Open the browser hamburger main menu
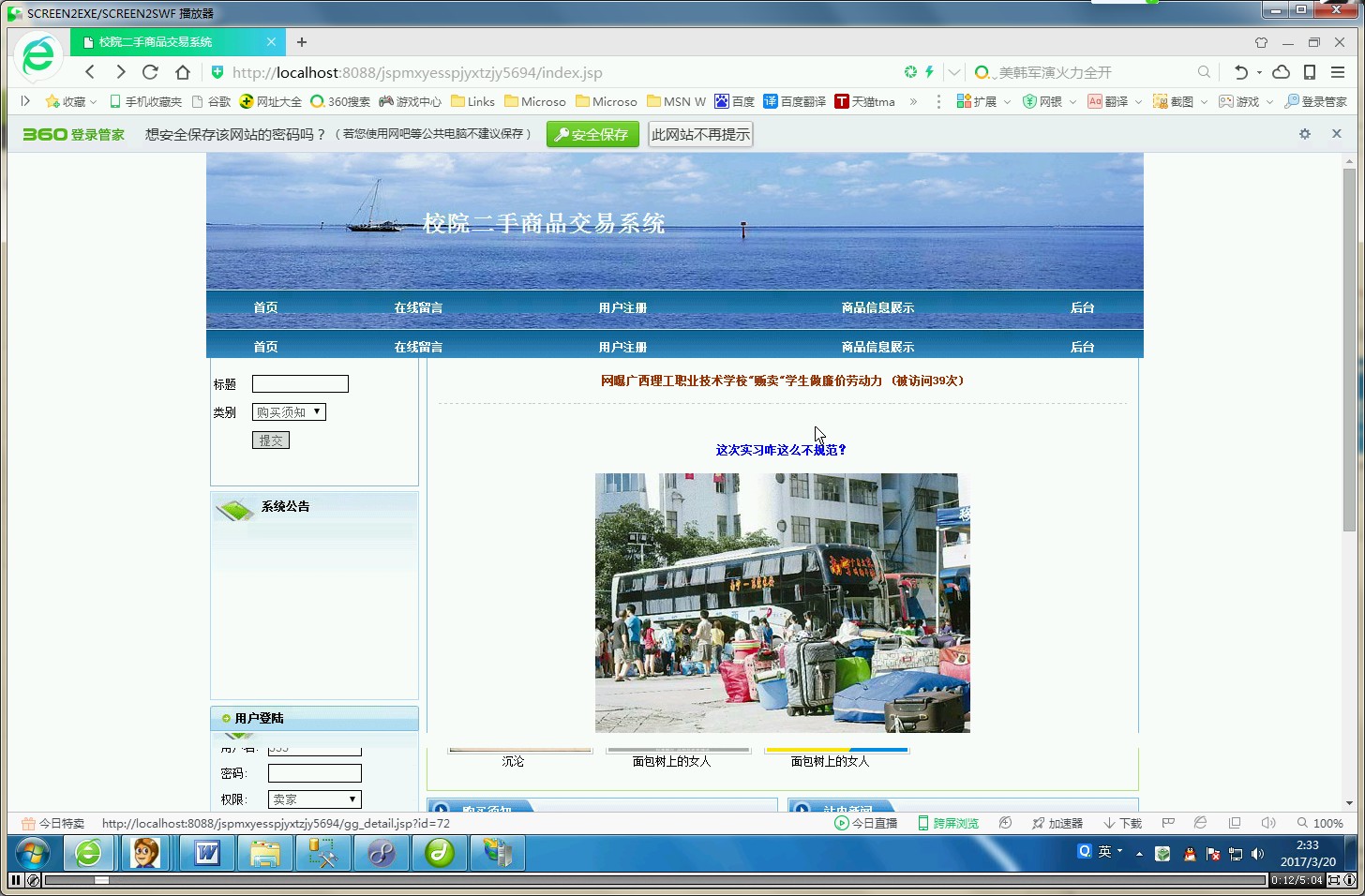This screenshot has width=1365, height=896. coord(1338,72)
